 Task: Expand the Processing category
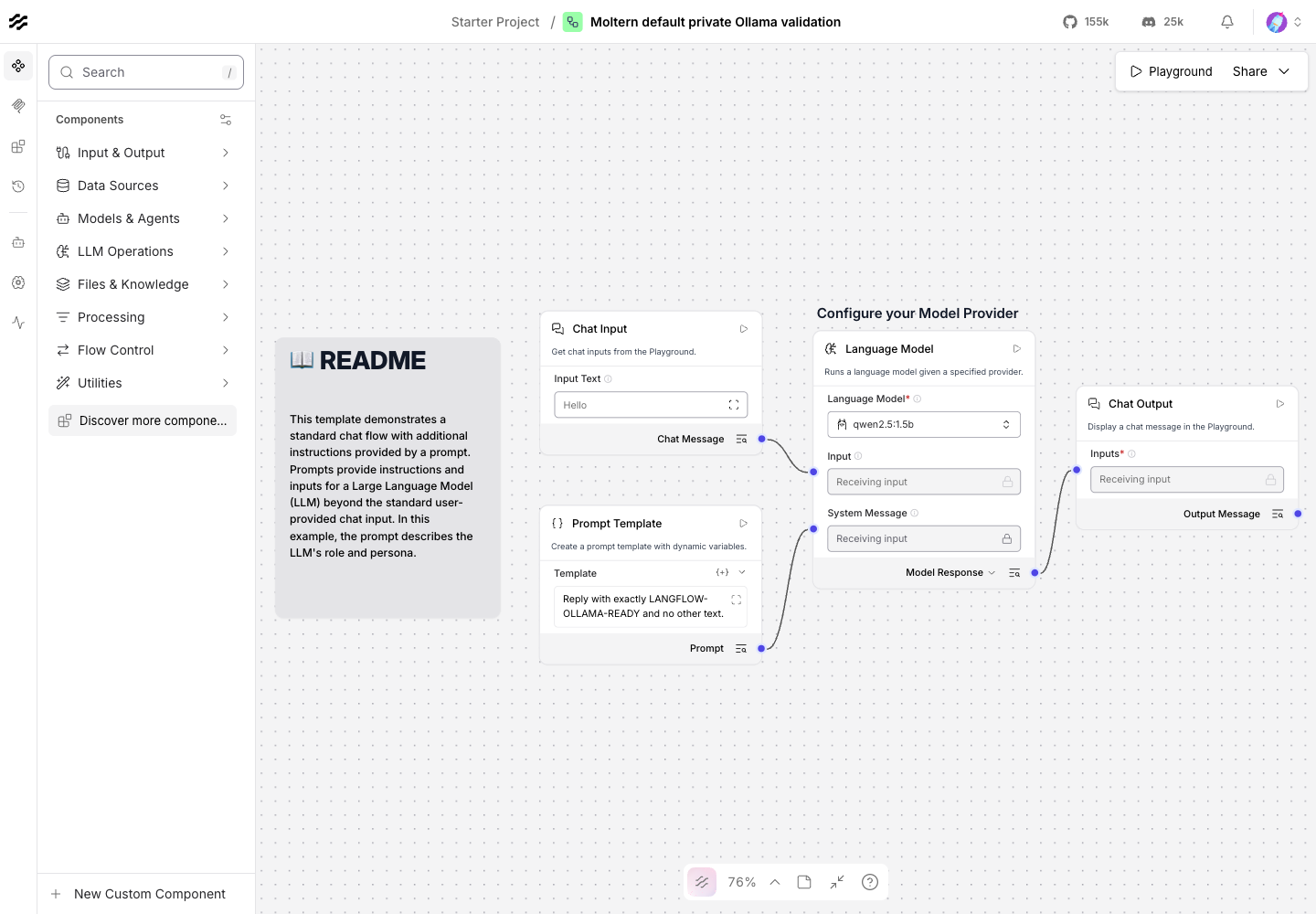pos(143,317)
